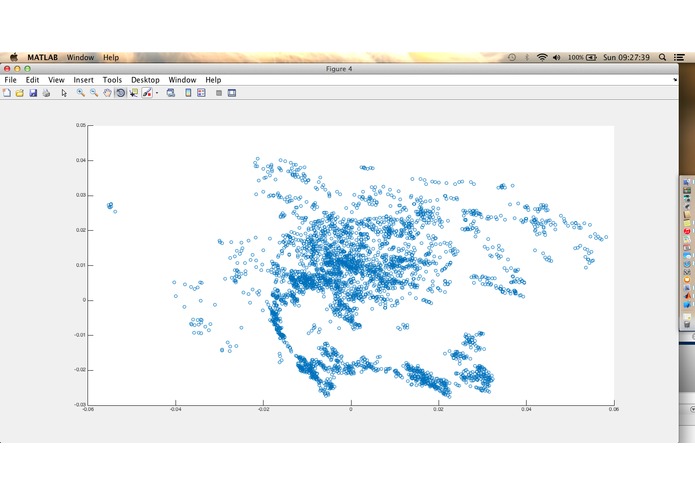Open the MATLAB application menu
Image resolution: width=695 pixels, height=494 pixels.
[x=43, y=57]
